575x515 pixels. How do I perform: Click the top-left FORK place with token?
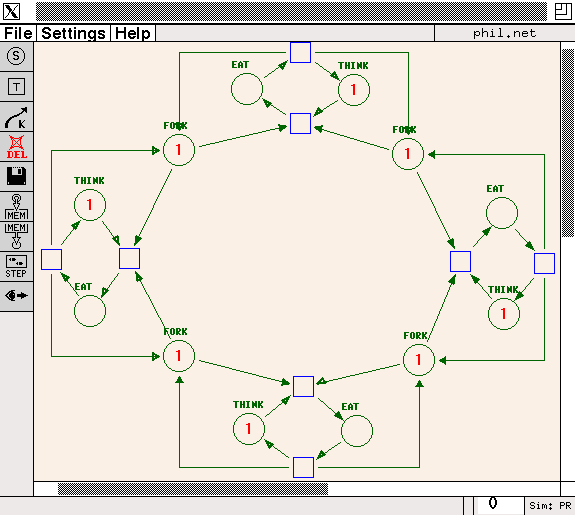point(179,150)
